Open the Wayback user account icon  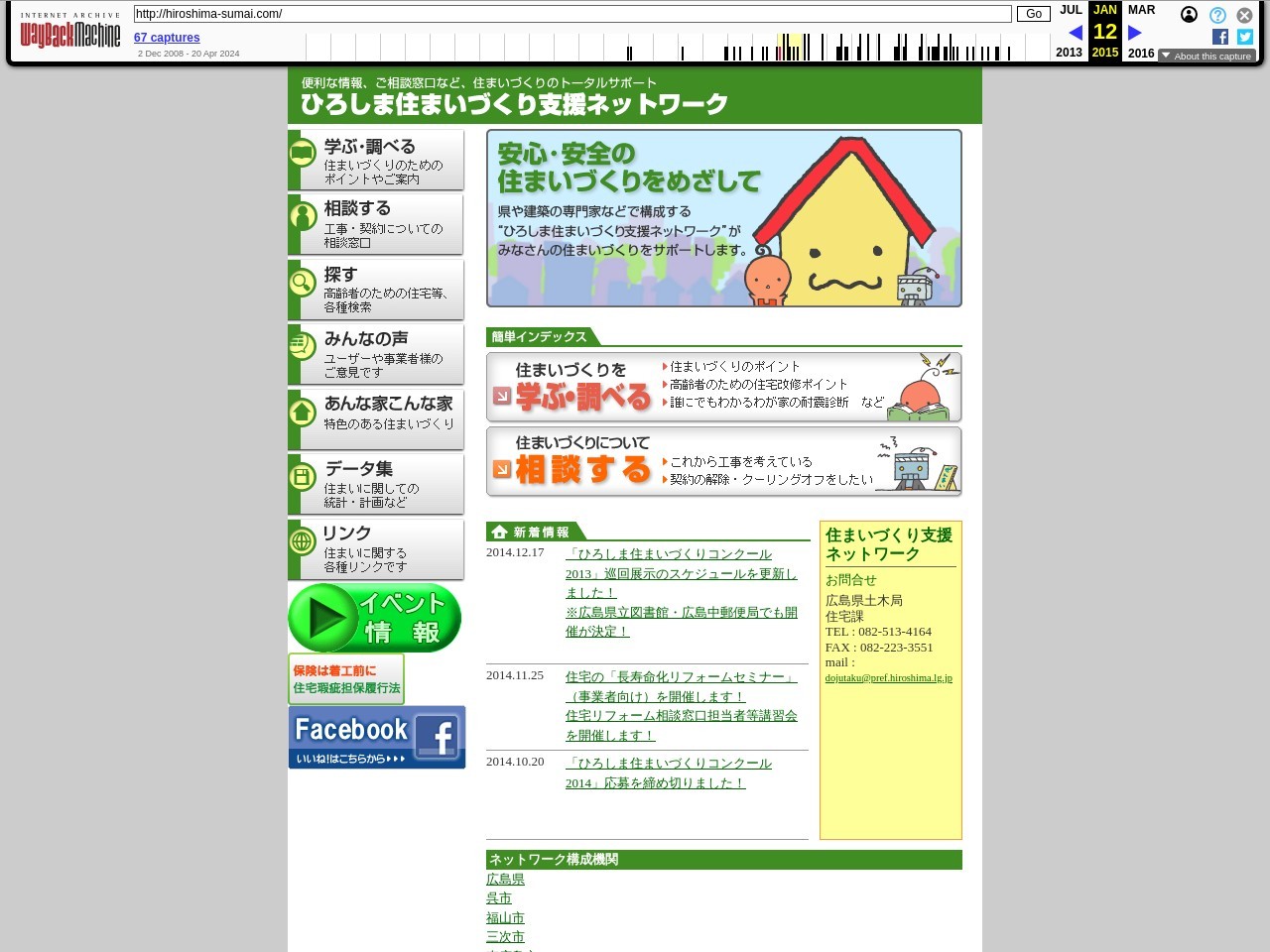(1189, 15)
